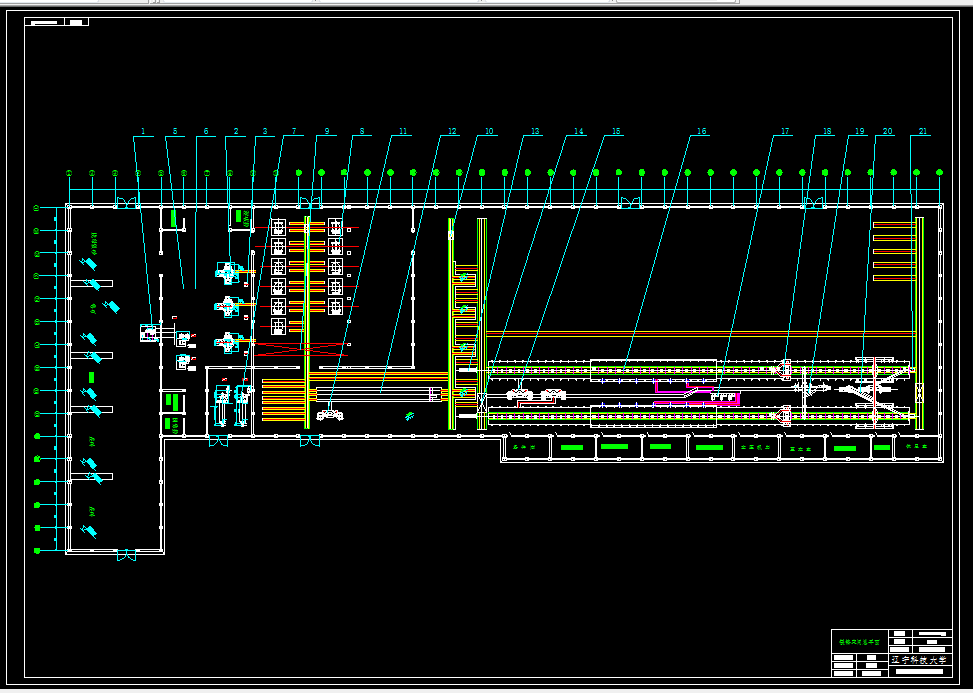The width and height of the screenshot is (973, 693).
Task: Click the callout number 21 label
Action: pyautogui.click(x=923, y=132)
